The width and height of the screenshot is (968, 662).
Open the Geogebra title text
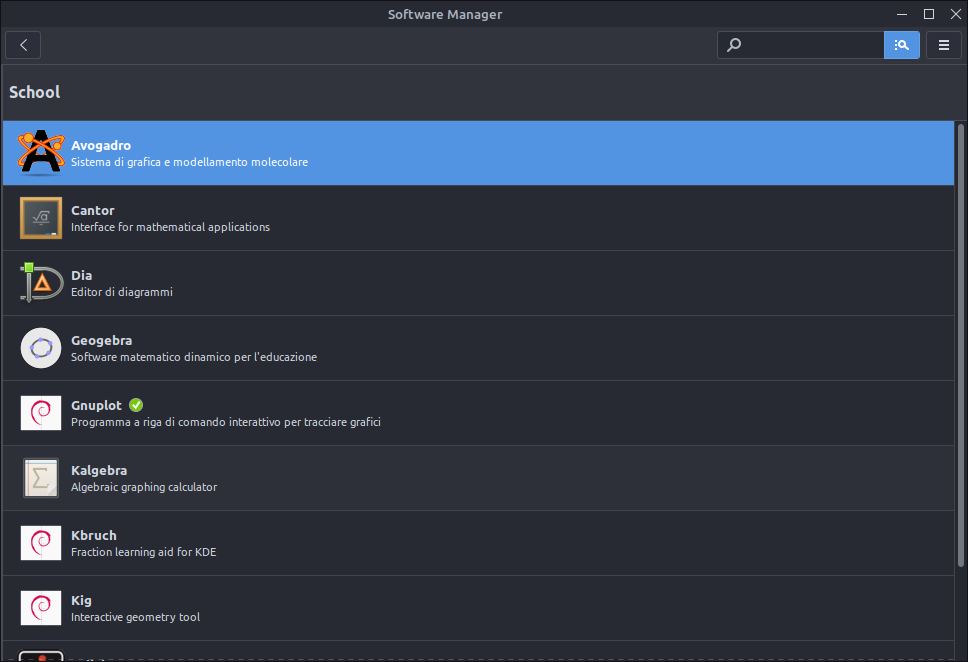pyautogui.click(x=101, y=341)
